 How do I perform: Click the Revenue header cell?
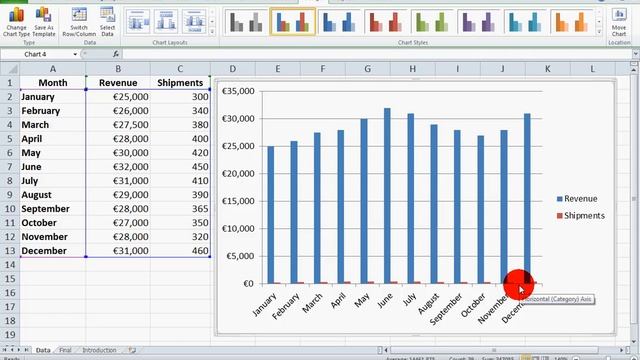(x=118, y=83)
